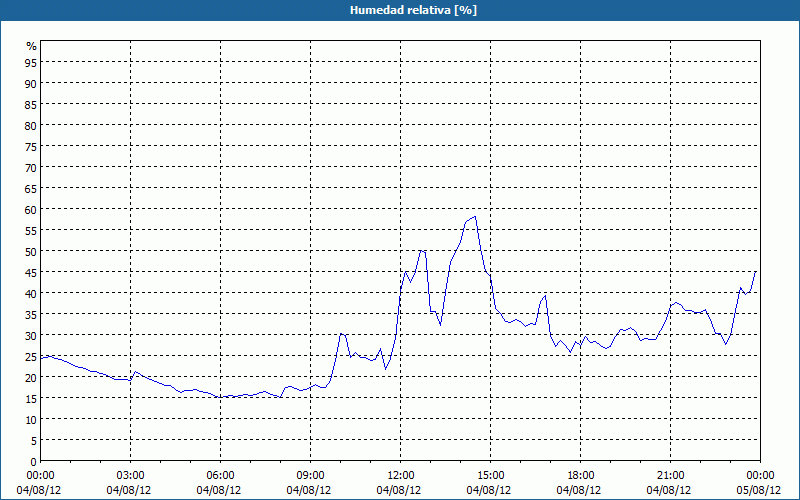Click the humidity curve end point at 45%
The height and width of the screenshot is (500, 800).
pos(755,272)
